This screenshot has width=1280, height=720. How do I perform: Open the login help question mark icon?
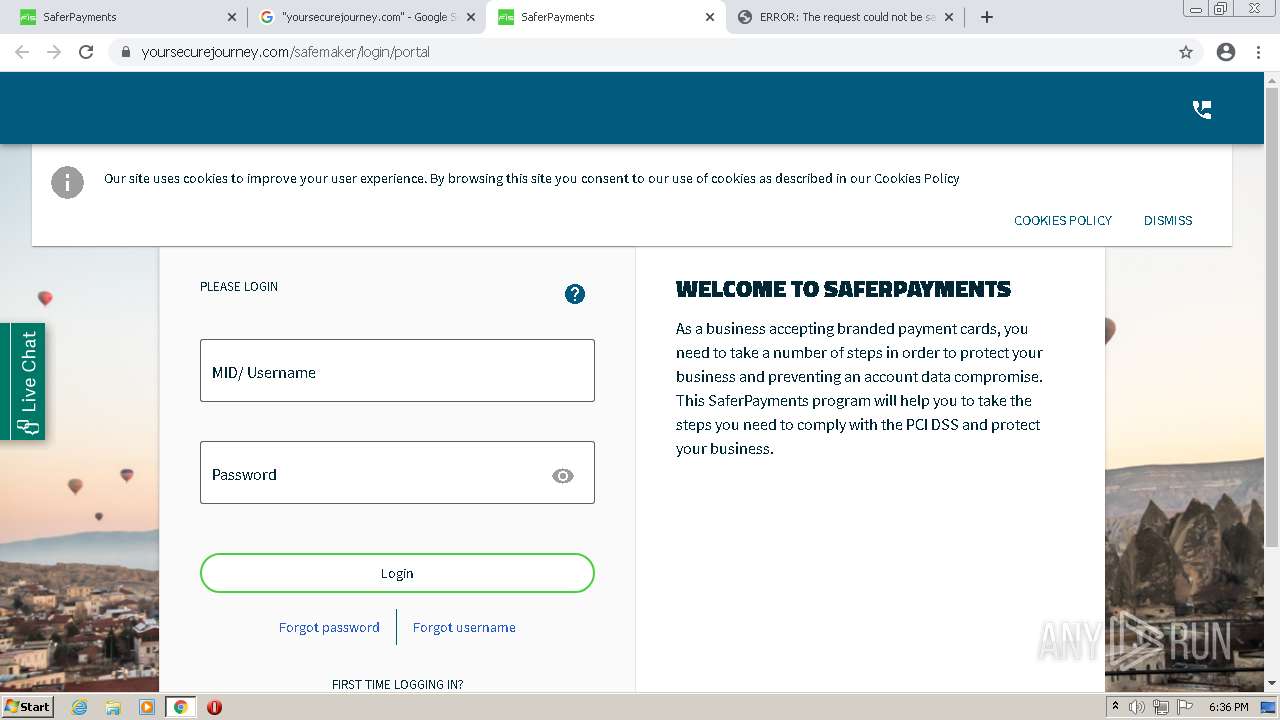click(x=575, y=294)
